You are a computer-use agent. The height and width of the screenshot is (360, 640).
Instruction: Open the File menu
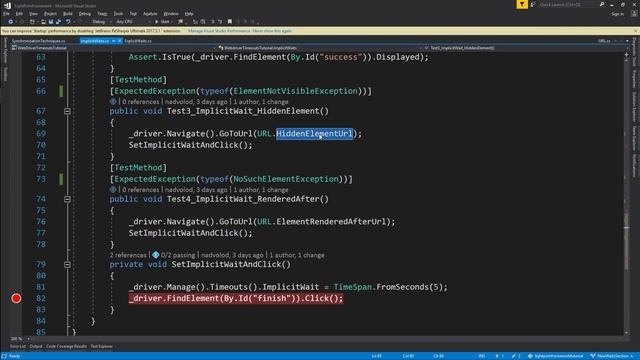click(7, 14)
